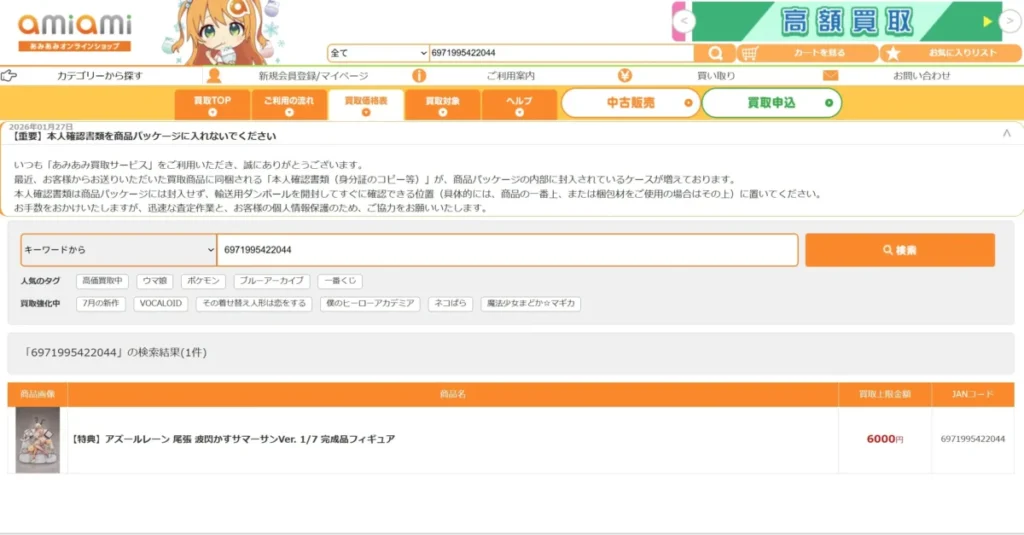The height and width of the screenshot is (535, 1024).
Task: Collapse the notice panel chevron
Action: (1006, 133)
